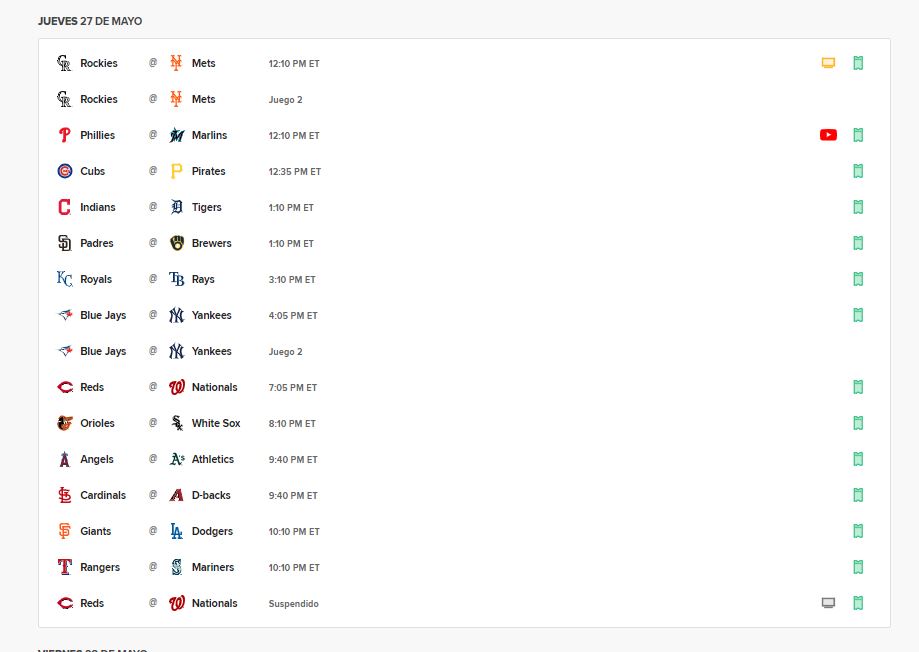Click the Padres team logo
This screenshot has width=919, height=652.
(x=65, y=243)
